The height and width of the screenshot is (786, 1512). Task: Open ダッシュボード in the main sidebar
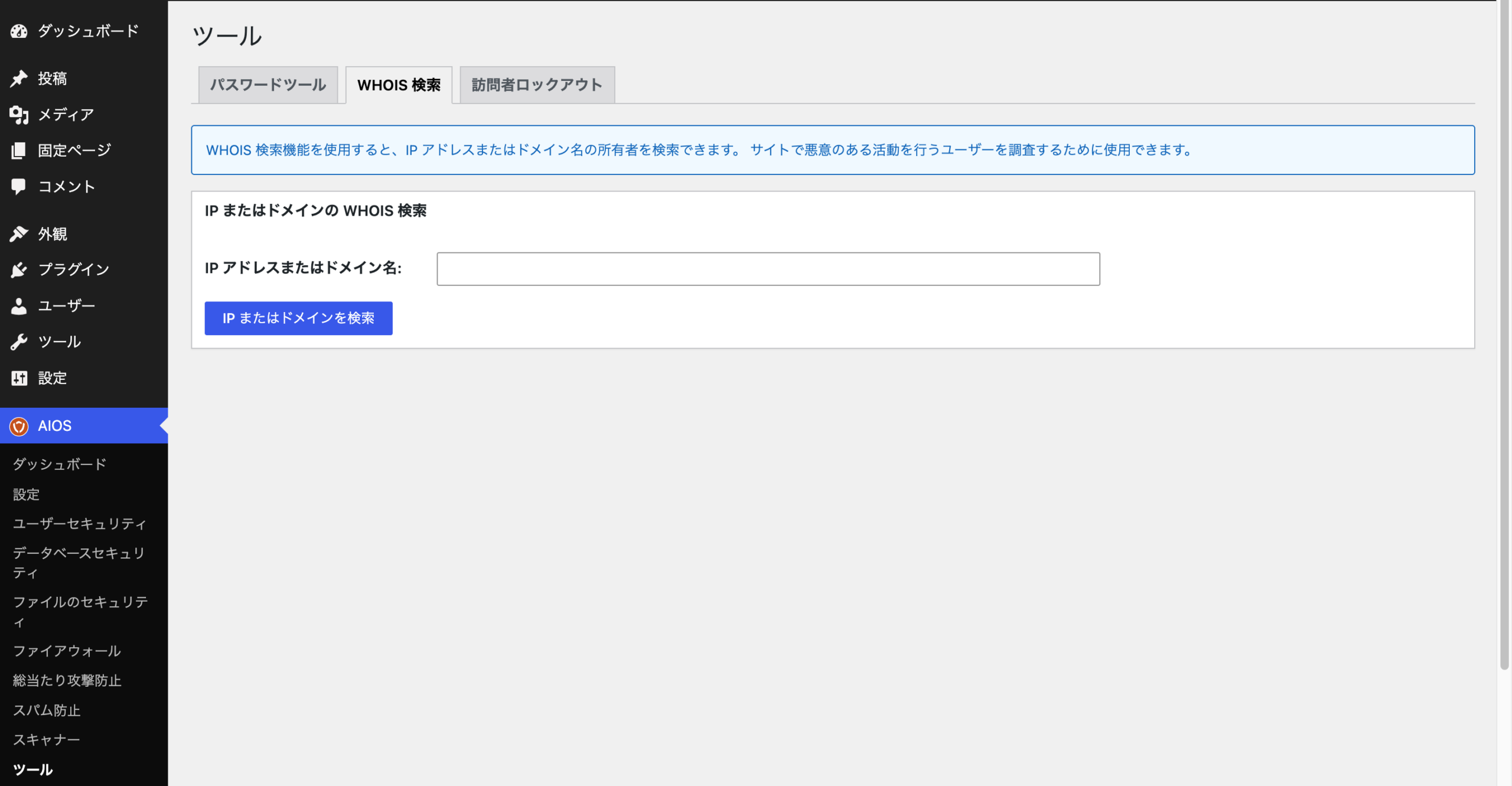(89, 31)
